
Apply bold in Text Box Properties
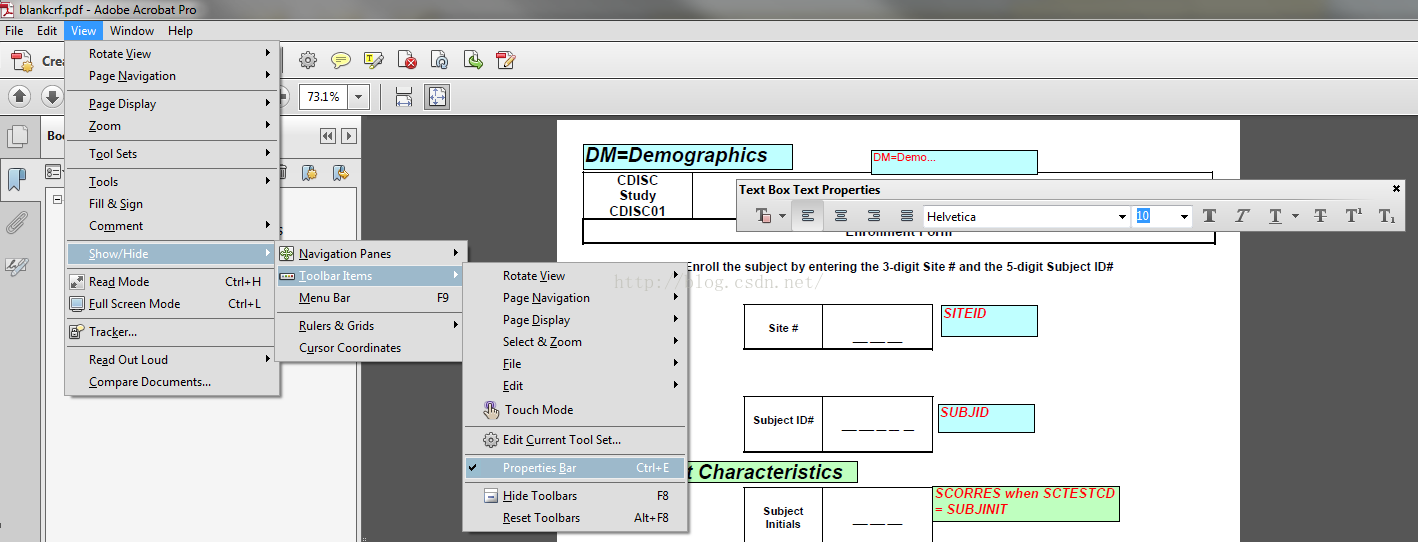(x=1209, y=216)
